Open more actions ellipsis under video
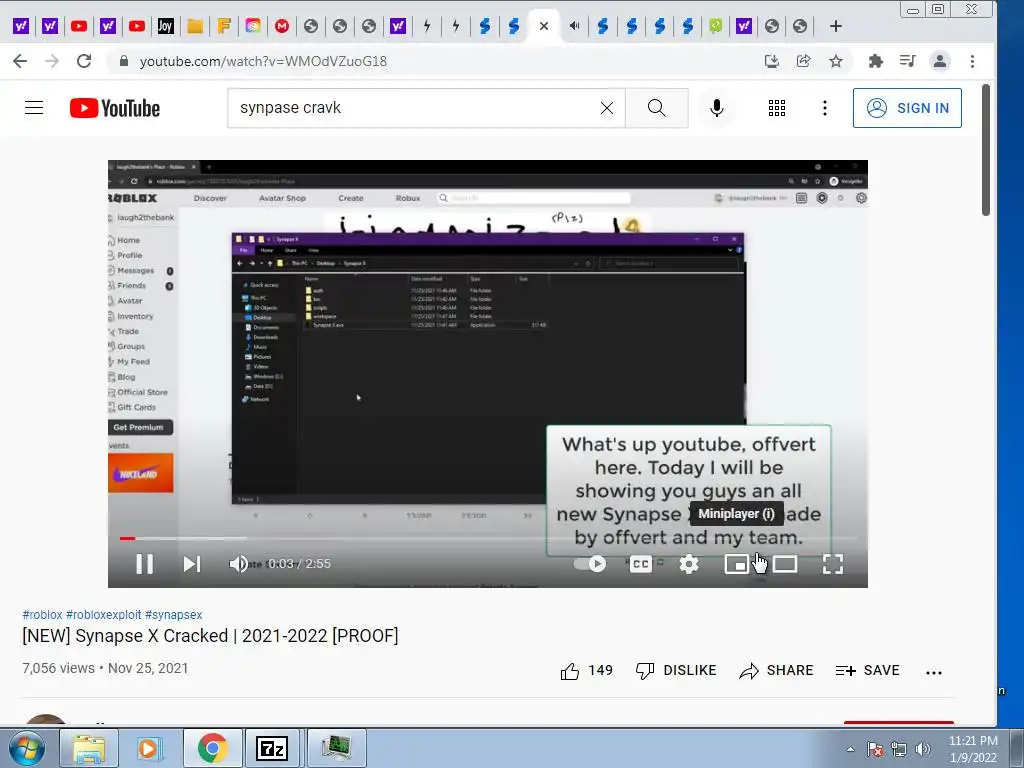This screenshot has height=768, width=1024. point(934,672)
